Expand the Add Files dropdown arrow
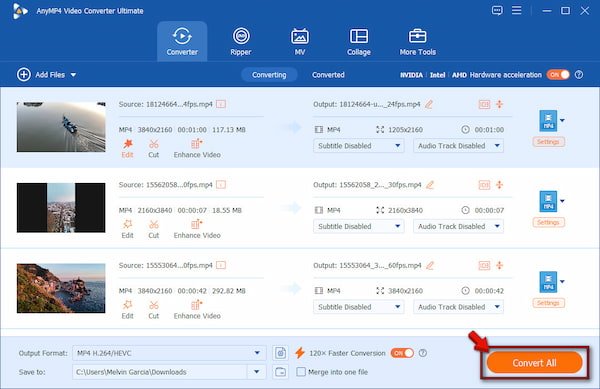 coord(73,75)
